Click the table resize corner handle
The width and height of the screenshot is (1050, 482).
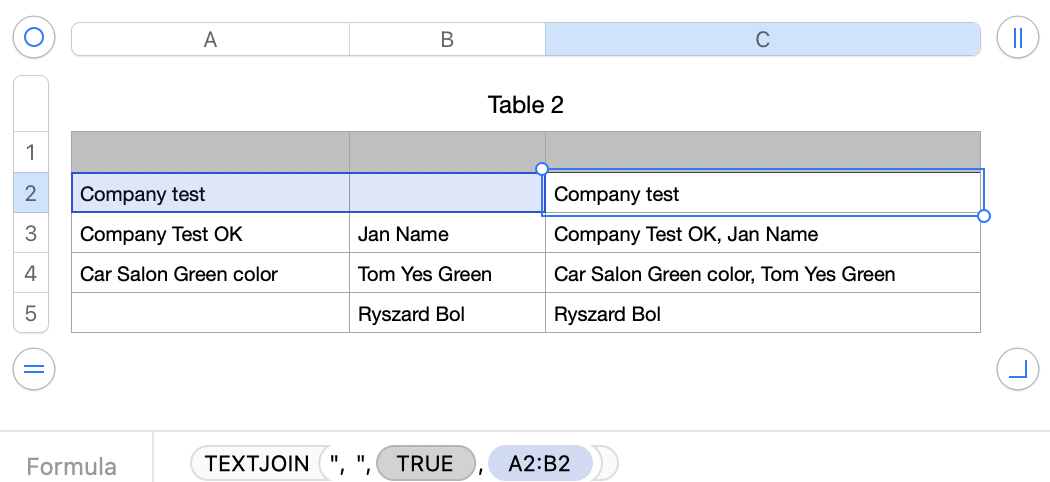[x=1017, y=370]
